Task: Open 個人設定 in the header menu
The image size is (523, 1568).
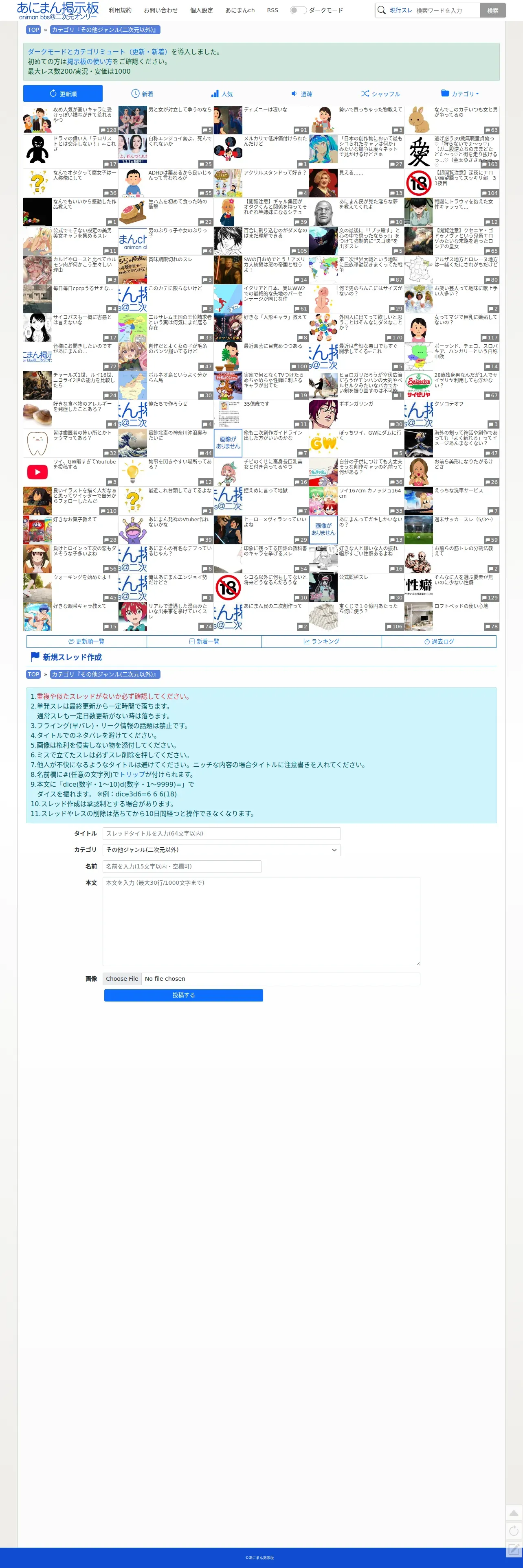Action: [201, 10]
